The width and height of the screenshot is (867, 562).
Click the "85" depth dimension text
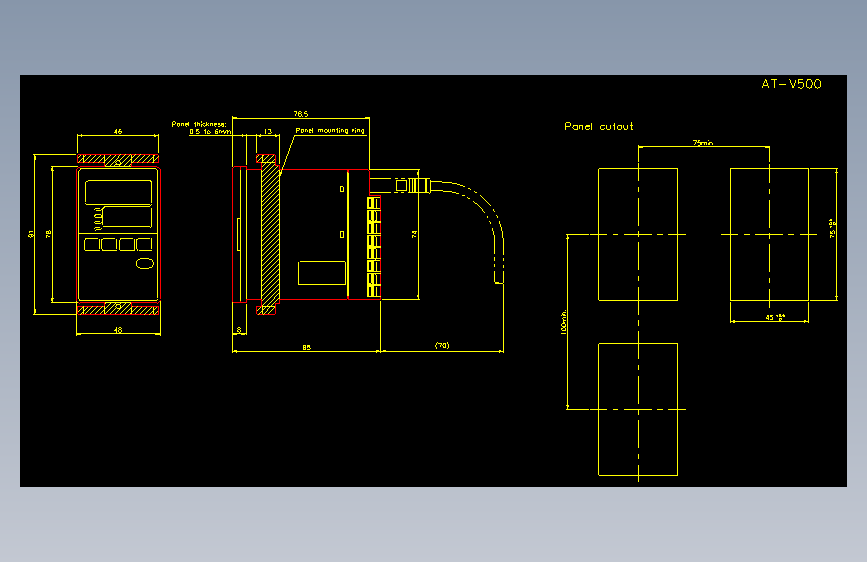[x=306, y=347]
